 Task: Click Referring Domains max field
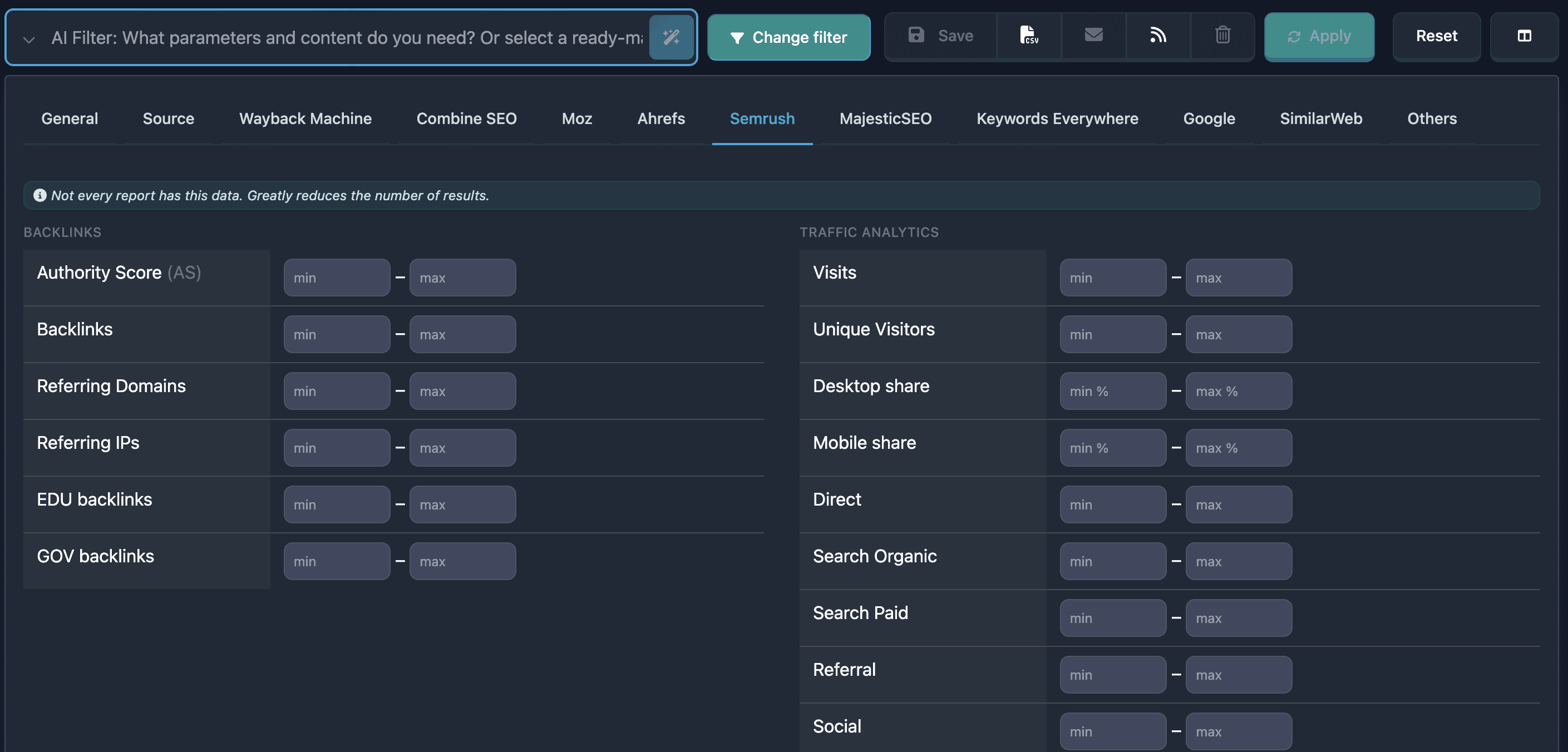tap(462, 390)
